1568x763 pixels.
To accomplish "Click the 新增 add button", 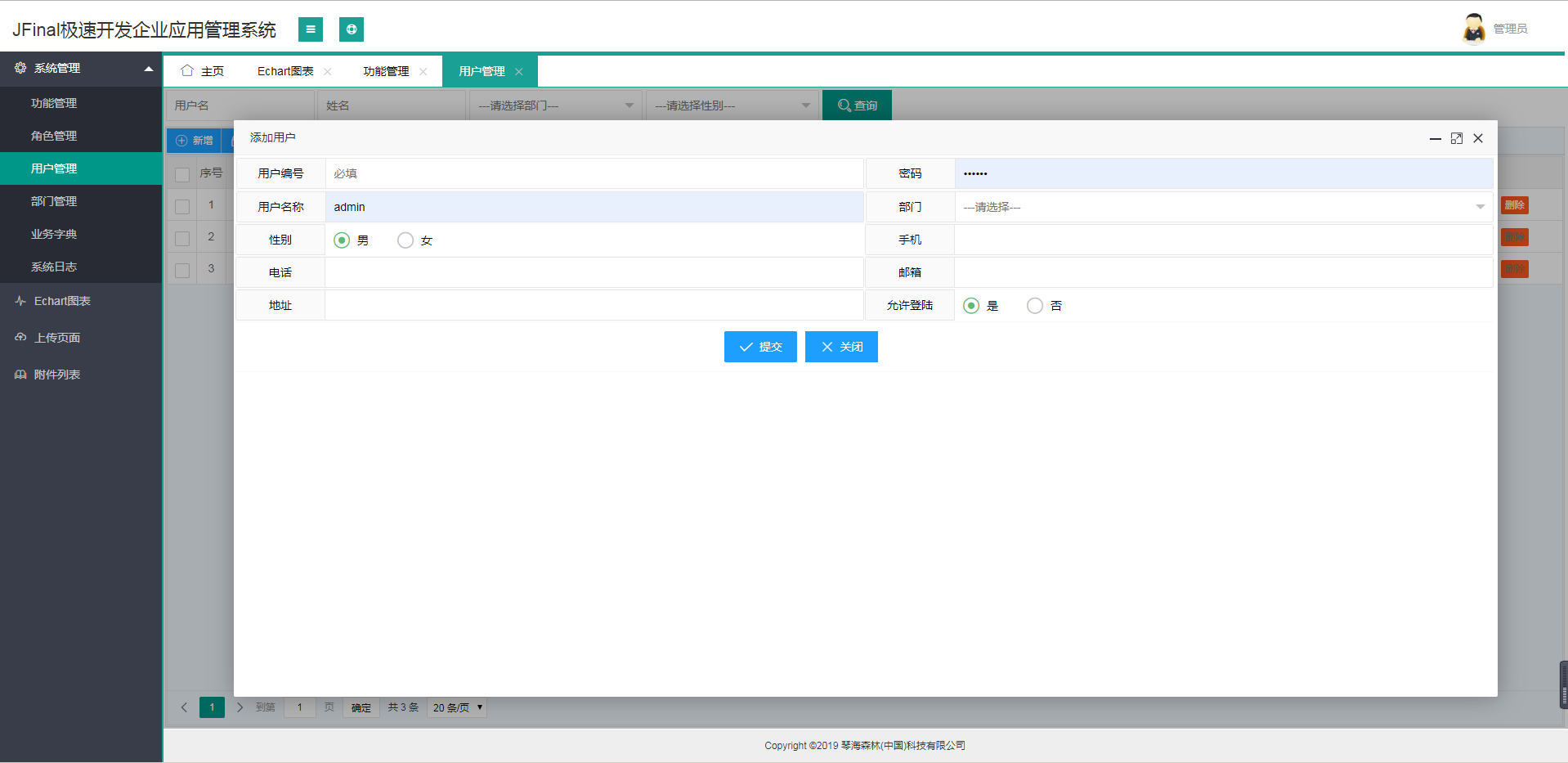I will 195,141.
